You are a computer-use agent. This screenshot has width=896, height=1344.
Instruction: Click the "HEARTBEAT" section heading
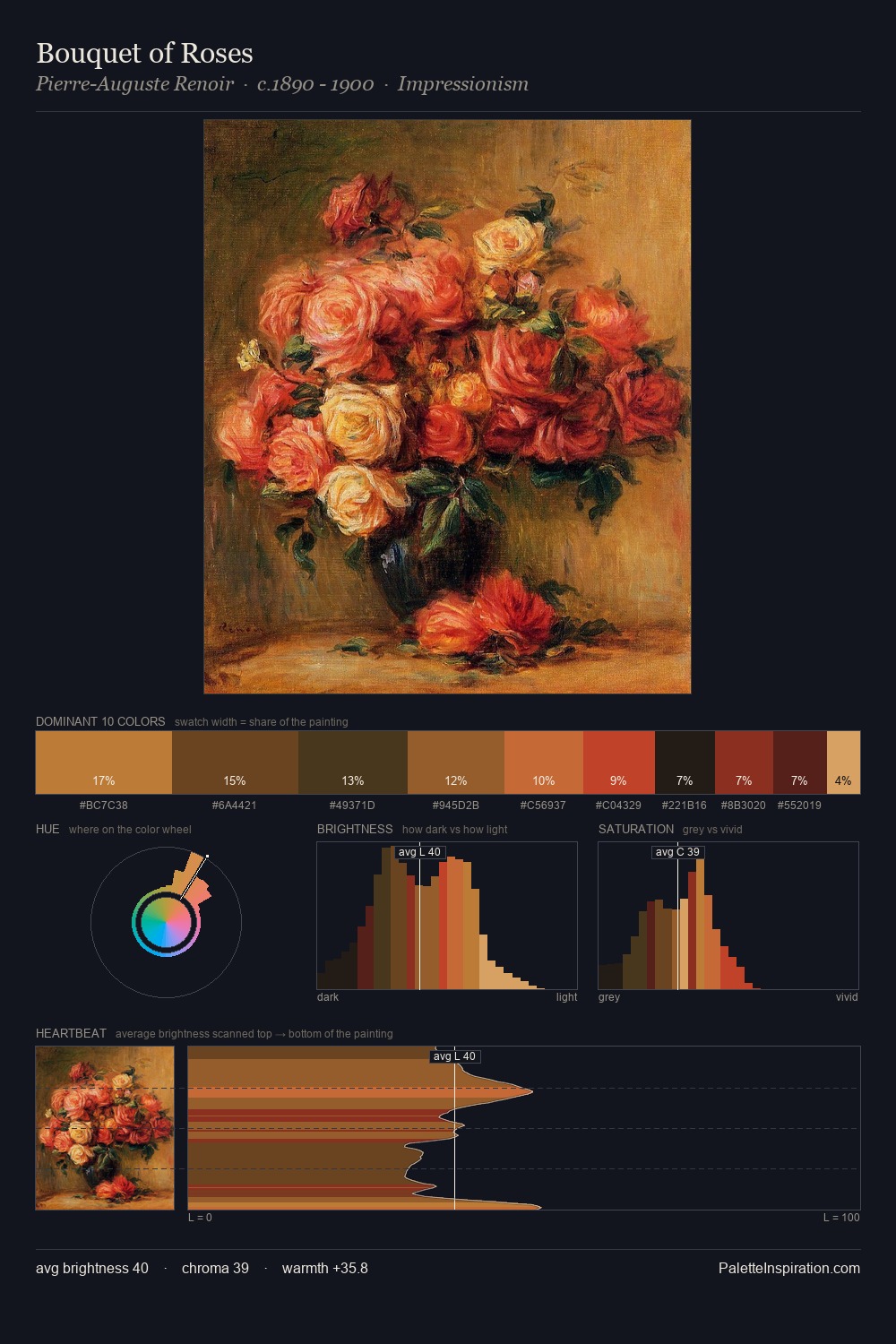click(71, 1033)
